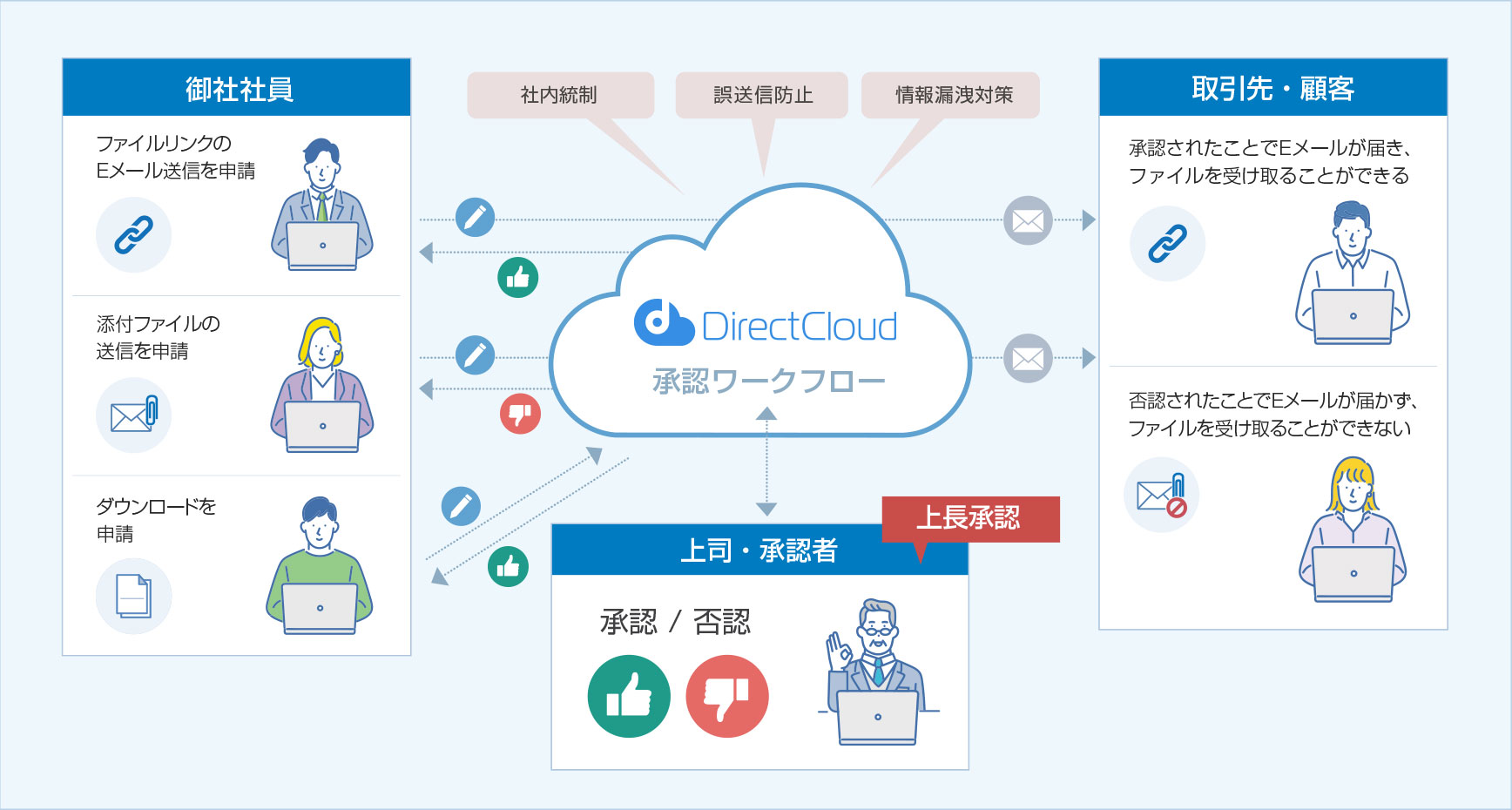The width and height of the screenshot is (1512, 810).
Task: Click the 上司・承認者 panel header
Action: [759, 550]
